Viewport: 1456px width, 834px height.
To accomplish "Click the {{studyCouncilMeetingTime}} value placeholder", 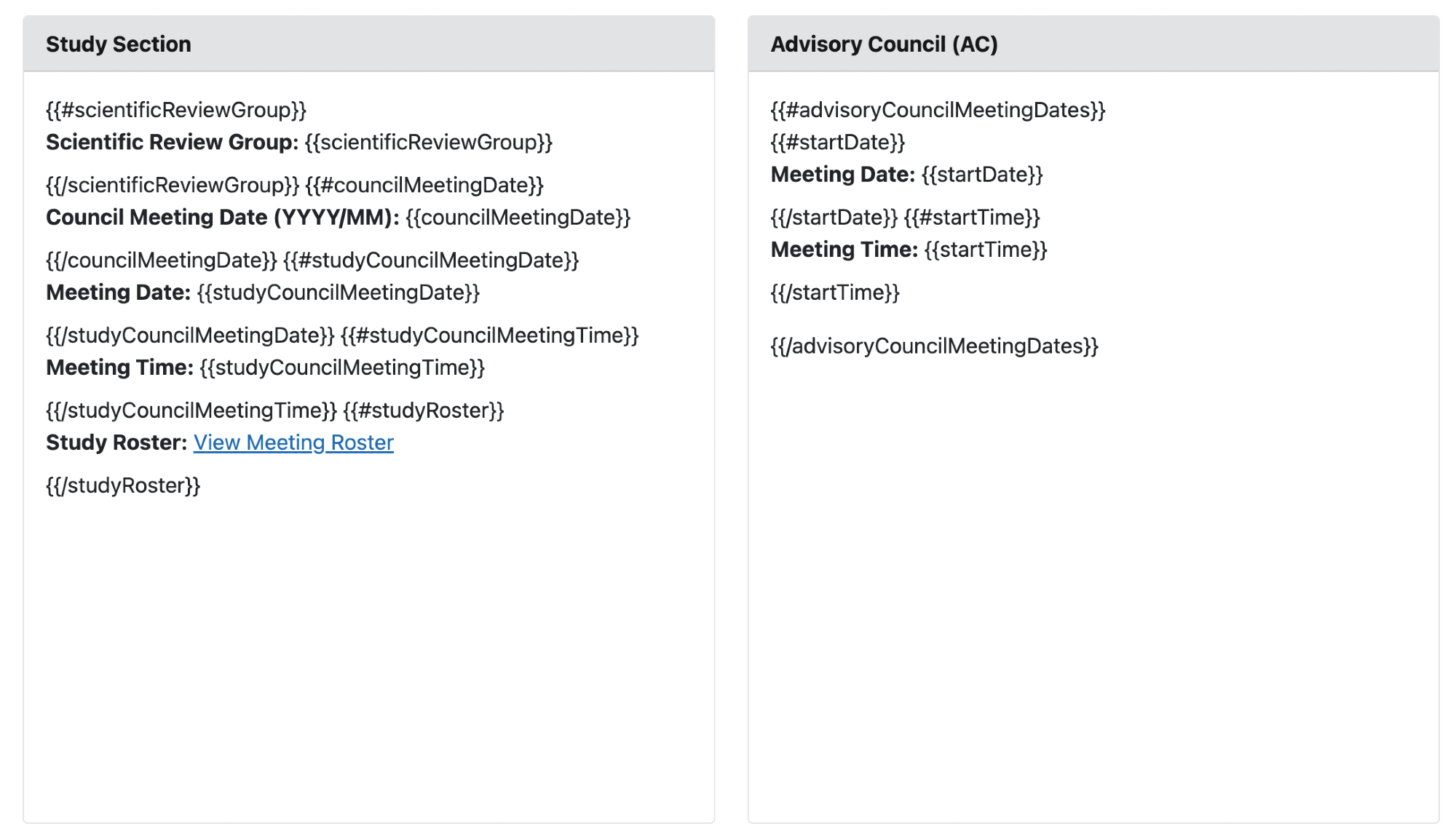I will [342, 368].
